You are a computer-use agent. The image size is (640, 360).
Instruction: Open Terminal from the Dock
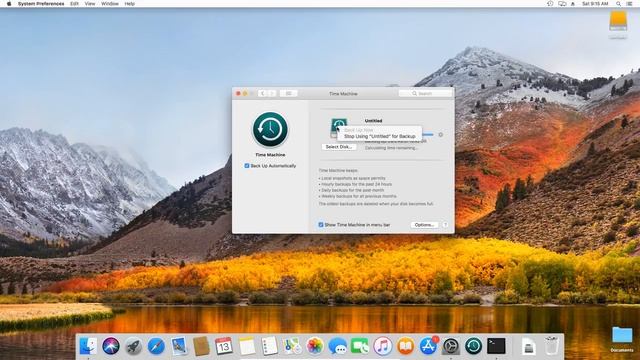[496, 346]
